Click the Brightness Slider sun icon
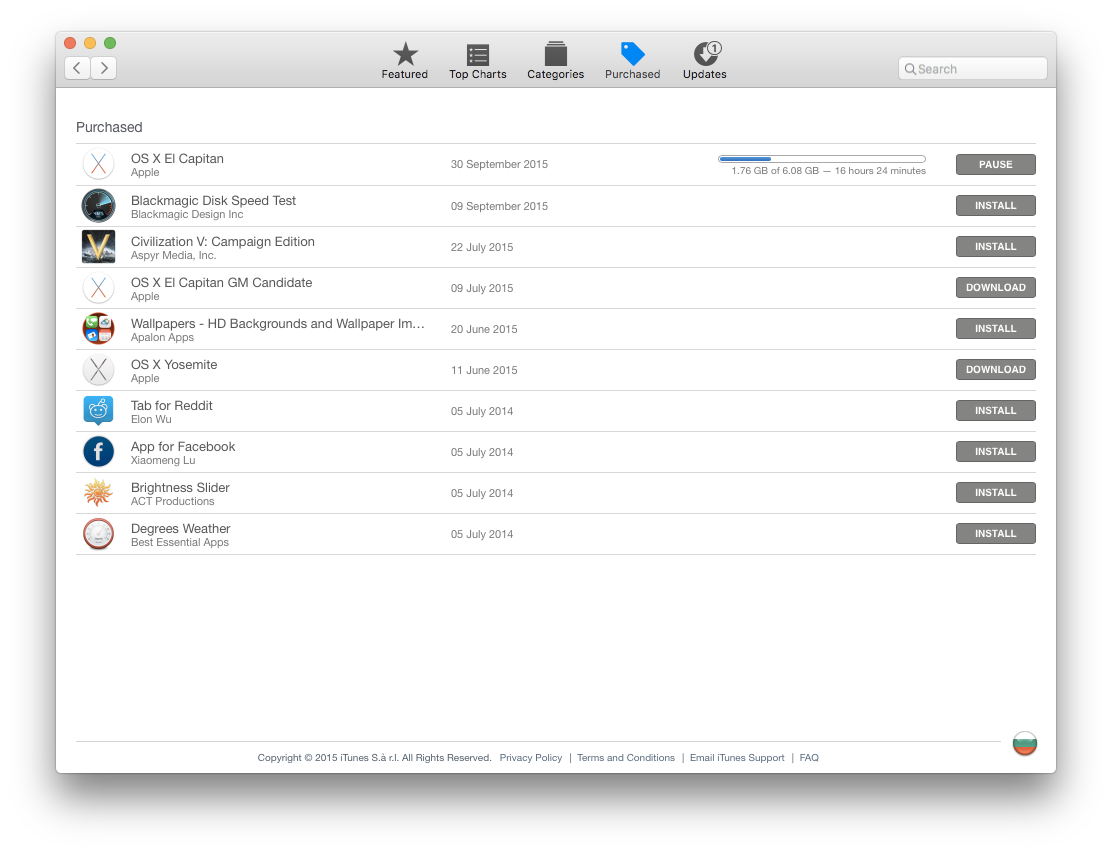This screenshot has height=853, width=1112. (x=99, y=493)
